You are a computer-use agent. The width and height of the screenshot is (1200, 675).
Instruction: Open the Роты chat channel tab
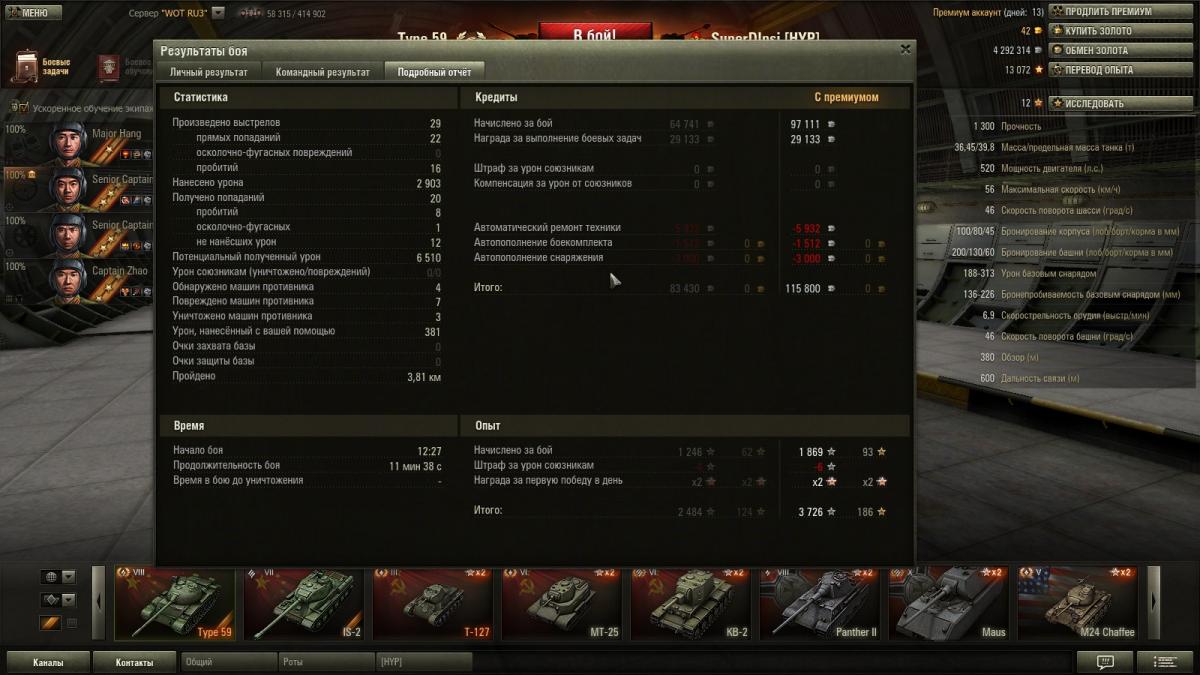326,662
